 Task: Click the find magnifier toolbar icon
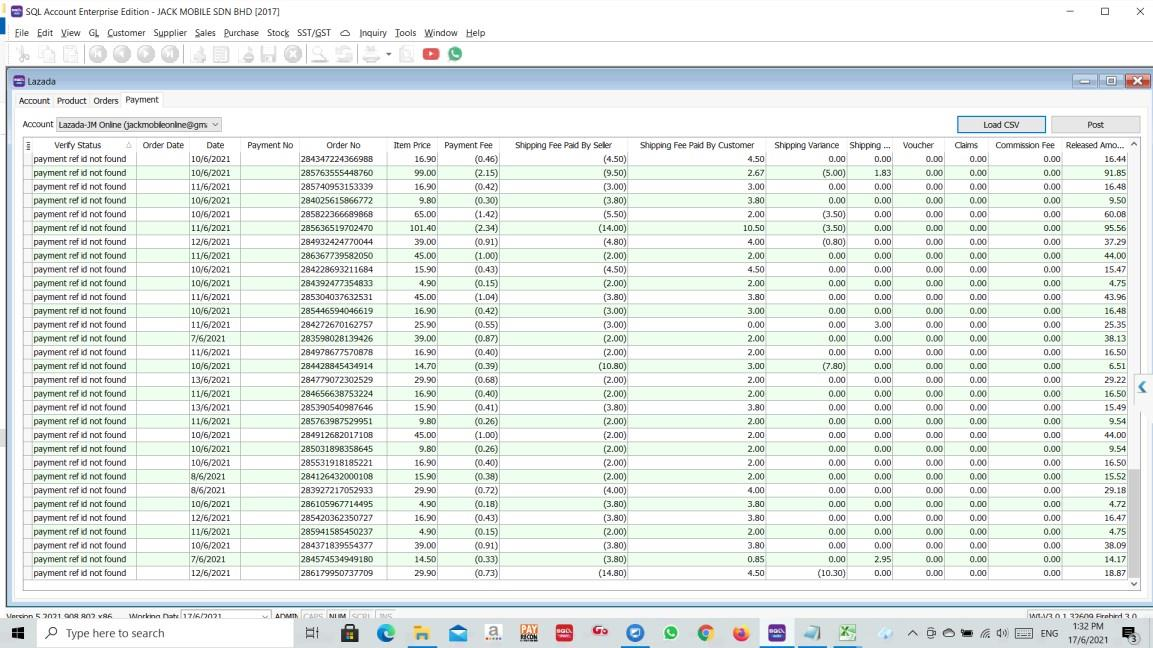(319, 54)
